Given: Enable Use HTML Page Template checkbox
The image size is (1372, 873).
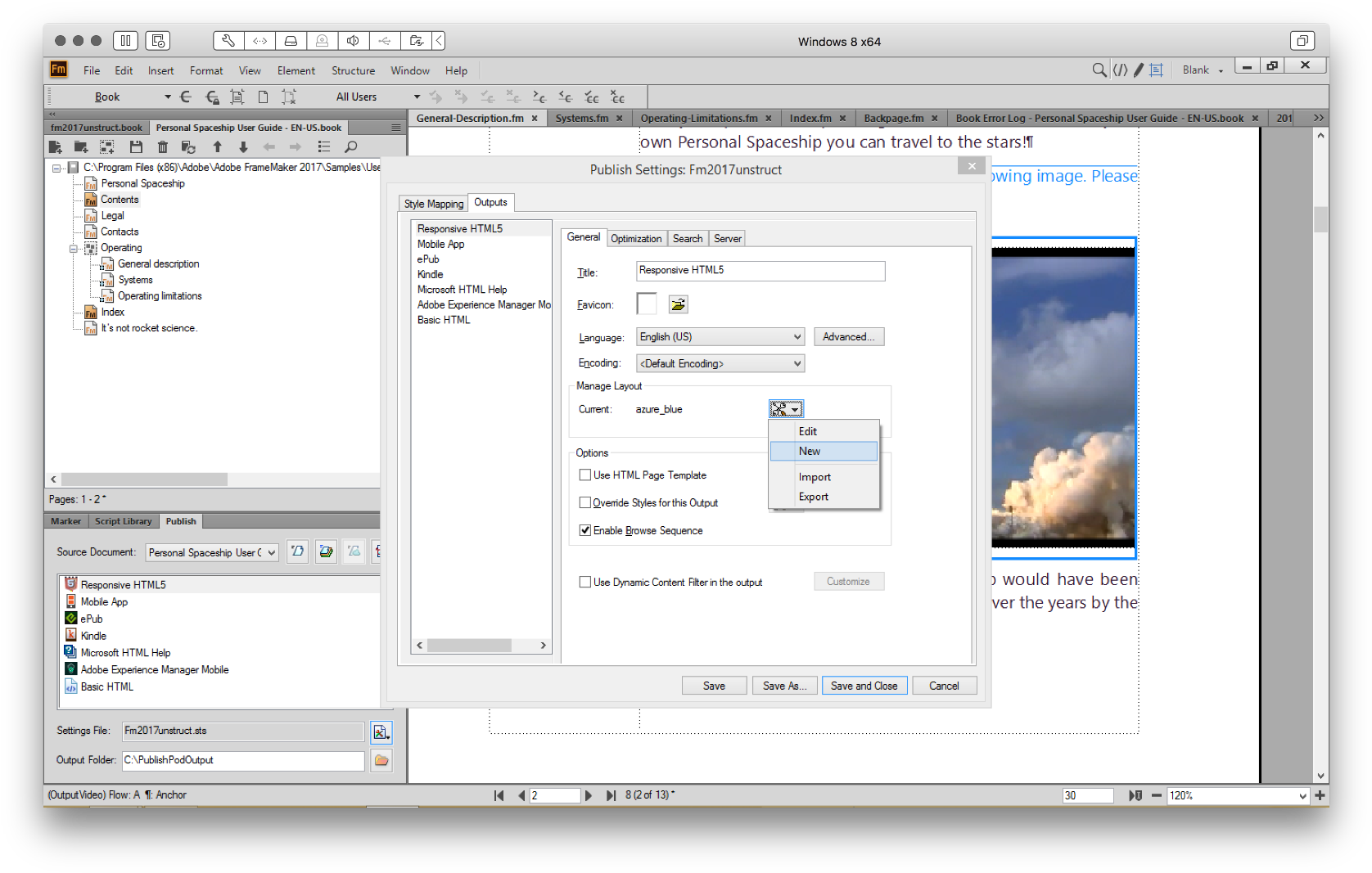Looking at the screenshot, I should [x=585, y=475].
